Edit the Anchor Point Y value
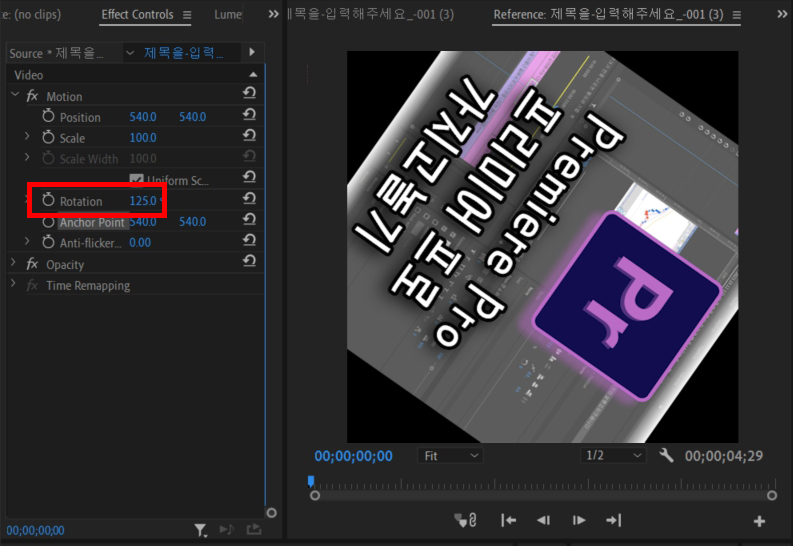The width and height of the screenshot is (793, 546). pyautogui.click(x=192, y=221)
